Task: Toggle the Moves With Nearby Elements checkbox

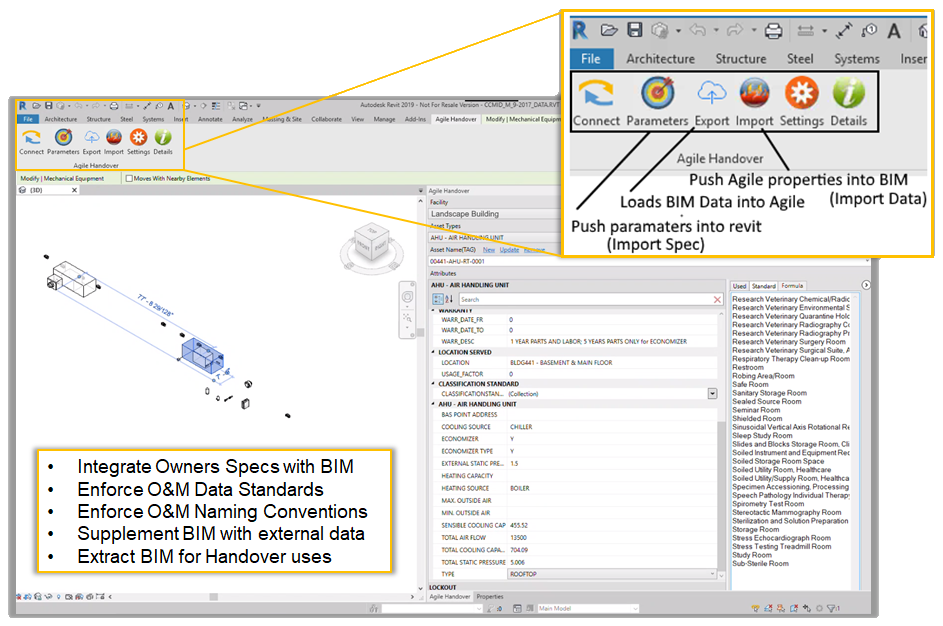Action: pyautogui.click(x=129, y=179)
